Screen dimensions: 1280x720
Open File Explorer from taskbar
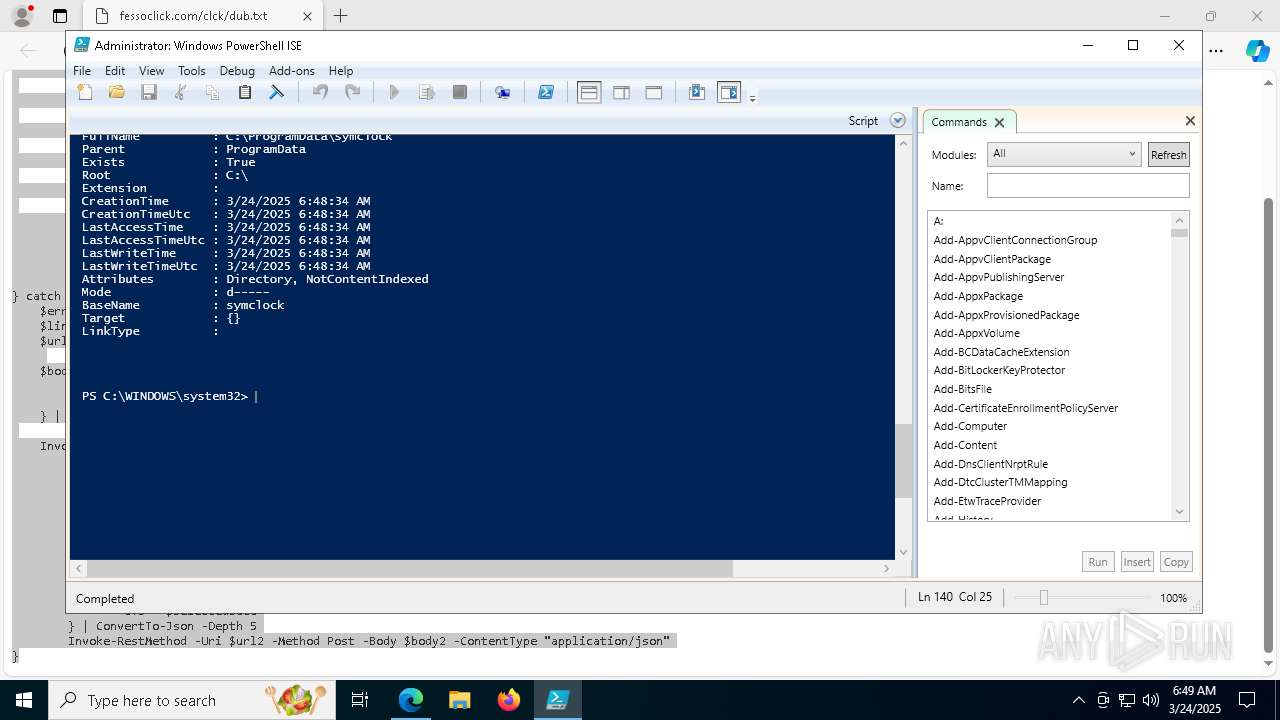click(x=460, y=700)
